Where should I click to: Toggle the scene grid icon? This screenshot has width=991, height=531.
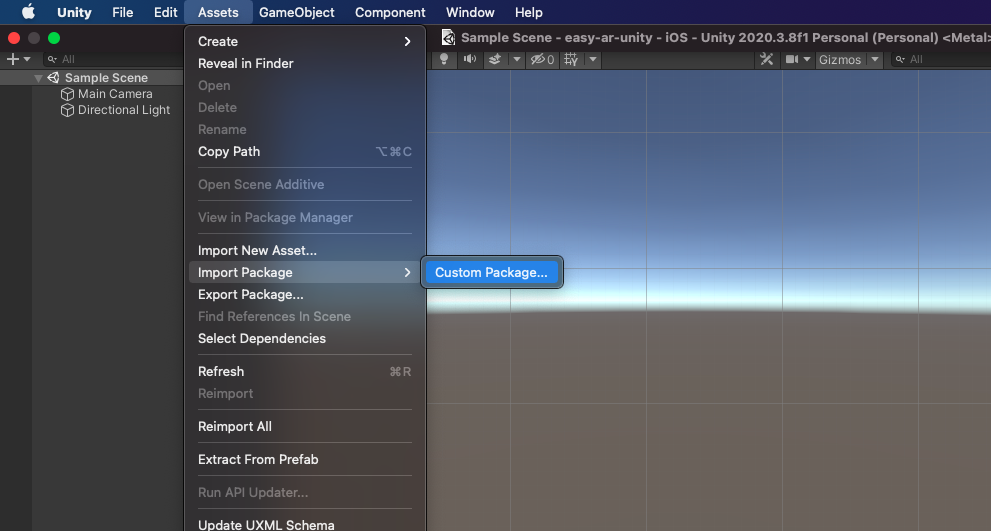pos(571,59)
